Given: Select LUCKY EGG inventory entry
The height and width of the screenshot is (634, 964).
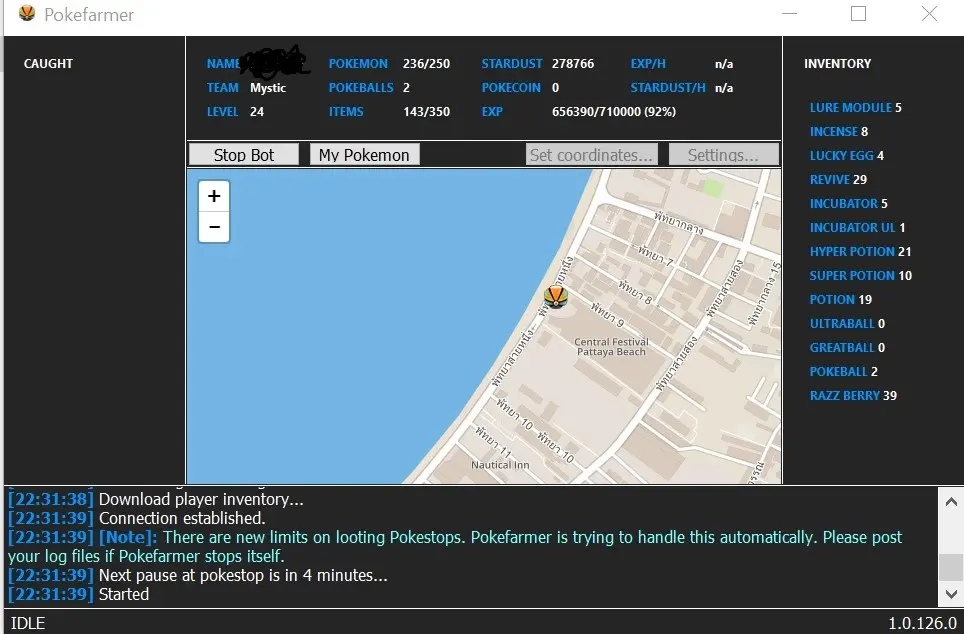Looking at the screenshot, I should point(847,156).
